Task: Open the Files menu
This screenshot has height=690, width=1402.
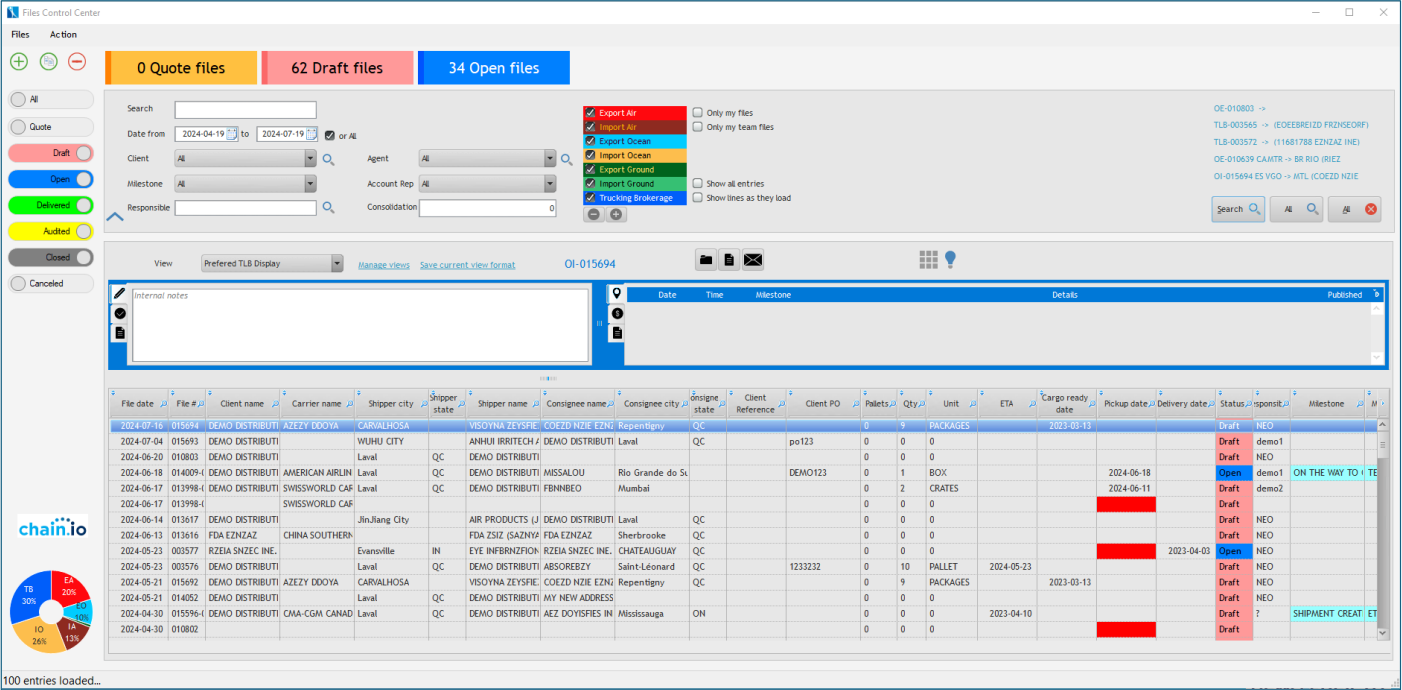Action: tap(20, 34)
